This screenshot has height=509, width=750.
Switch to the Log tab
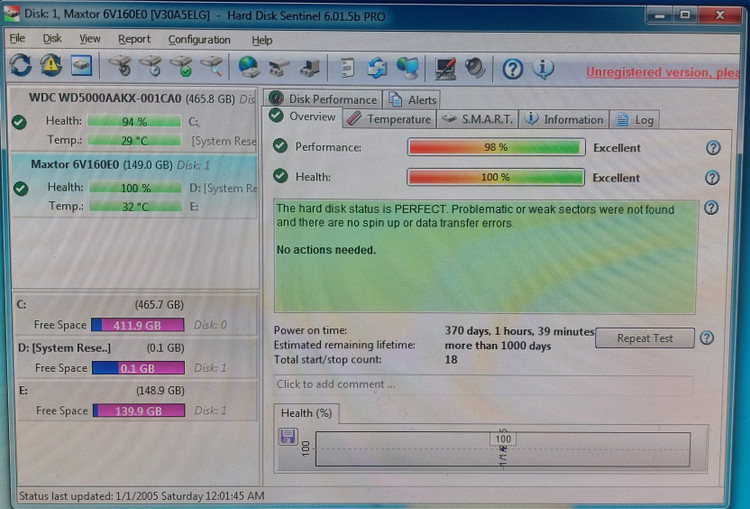click(x=636, y=120)
